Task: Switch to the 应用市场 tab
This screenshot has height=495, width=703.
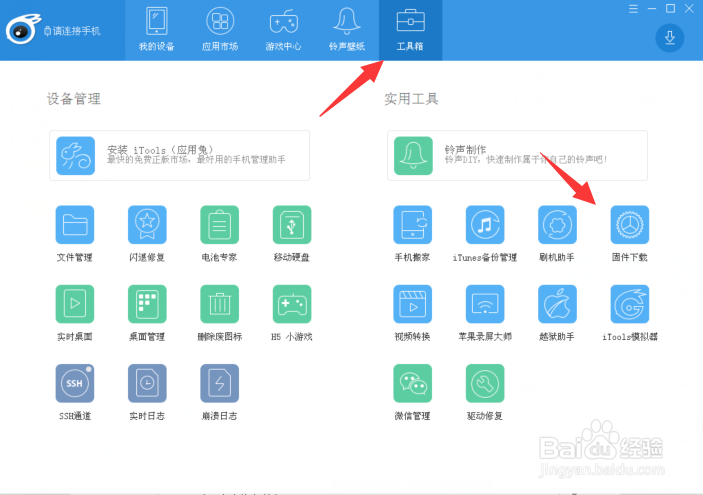Action: (220, 30)
